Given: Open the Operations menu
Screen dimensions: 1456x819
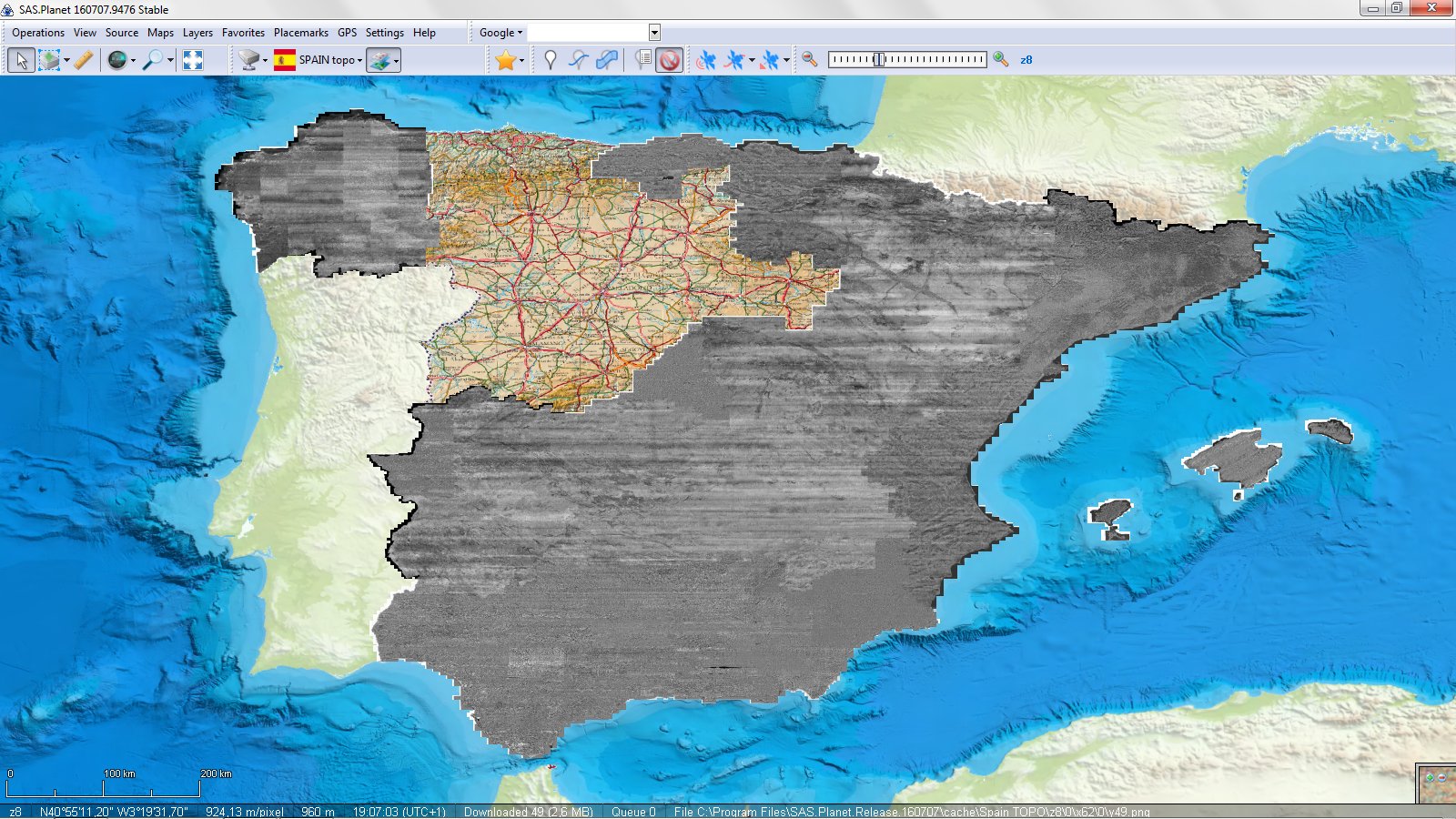Looking at the screenshot, I should [38, 33].
